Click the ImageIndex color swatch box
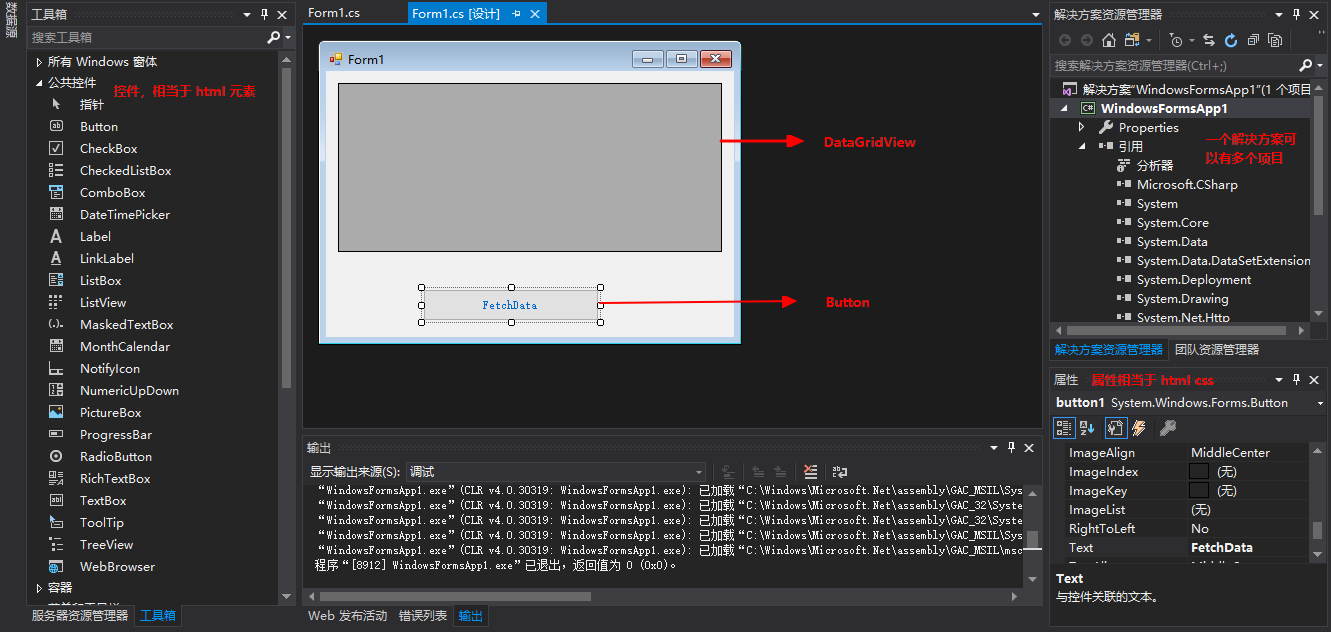The width and height of the screenshot is (1331, 632). click(x=1198, y=472)
